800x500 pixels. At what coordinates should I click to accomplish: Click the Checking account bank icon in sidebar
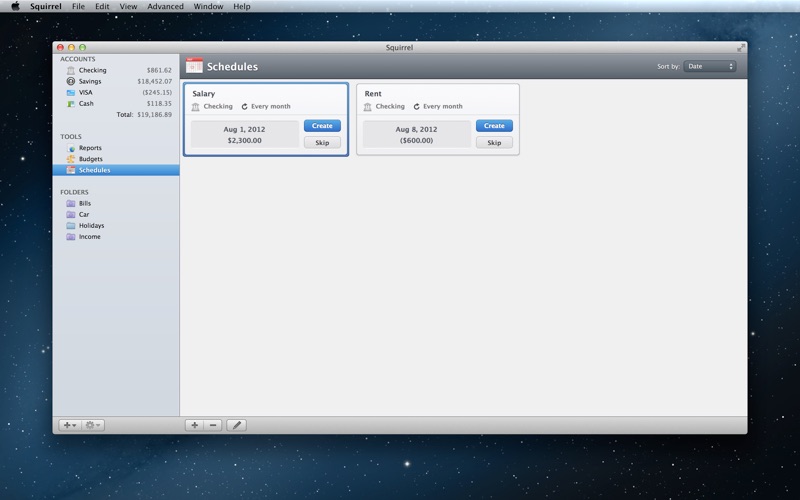[x=70, y=71]
